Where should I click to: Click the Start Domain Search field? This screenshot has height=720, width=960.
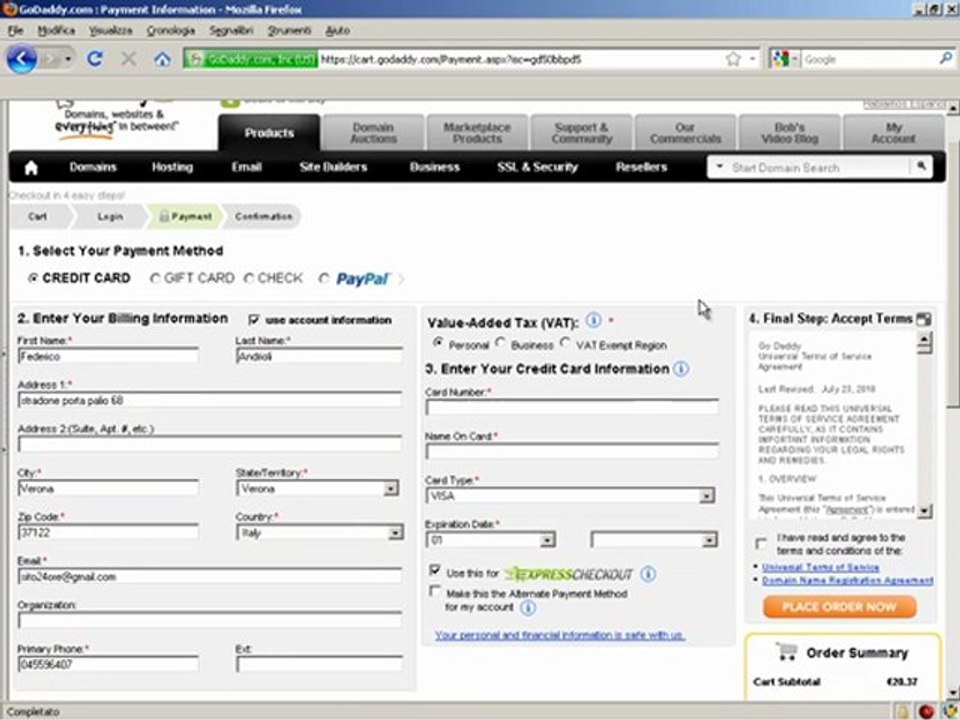pos(819,167)
